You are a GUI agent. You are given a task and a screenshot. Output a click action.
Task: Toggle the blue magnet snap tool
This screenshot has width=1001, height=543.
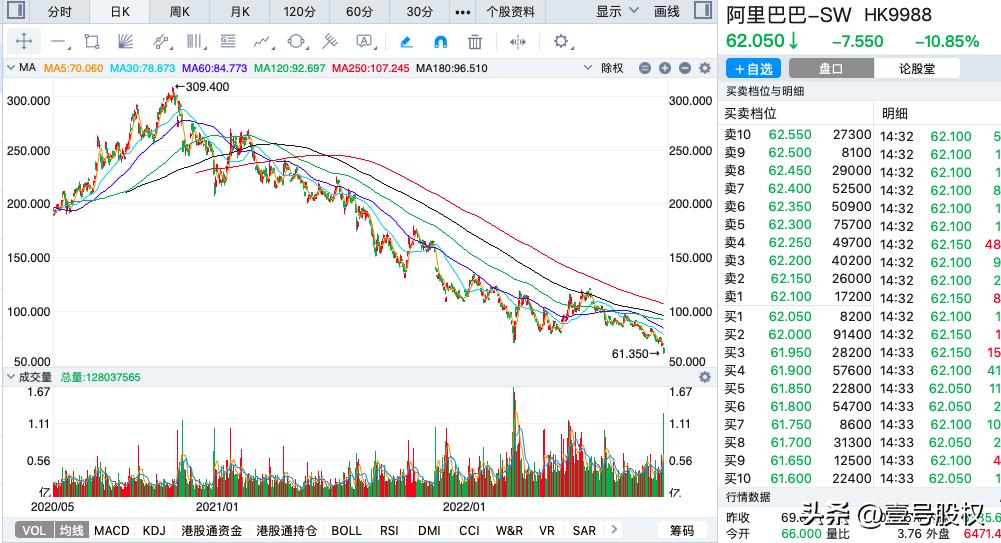click(x=440, y=42)
